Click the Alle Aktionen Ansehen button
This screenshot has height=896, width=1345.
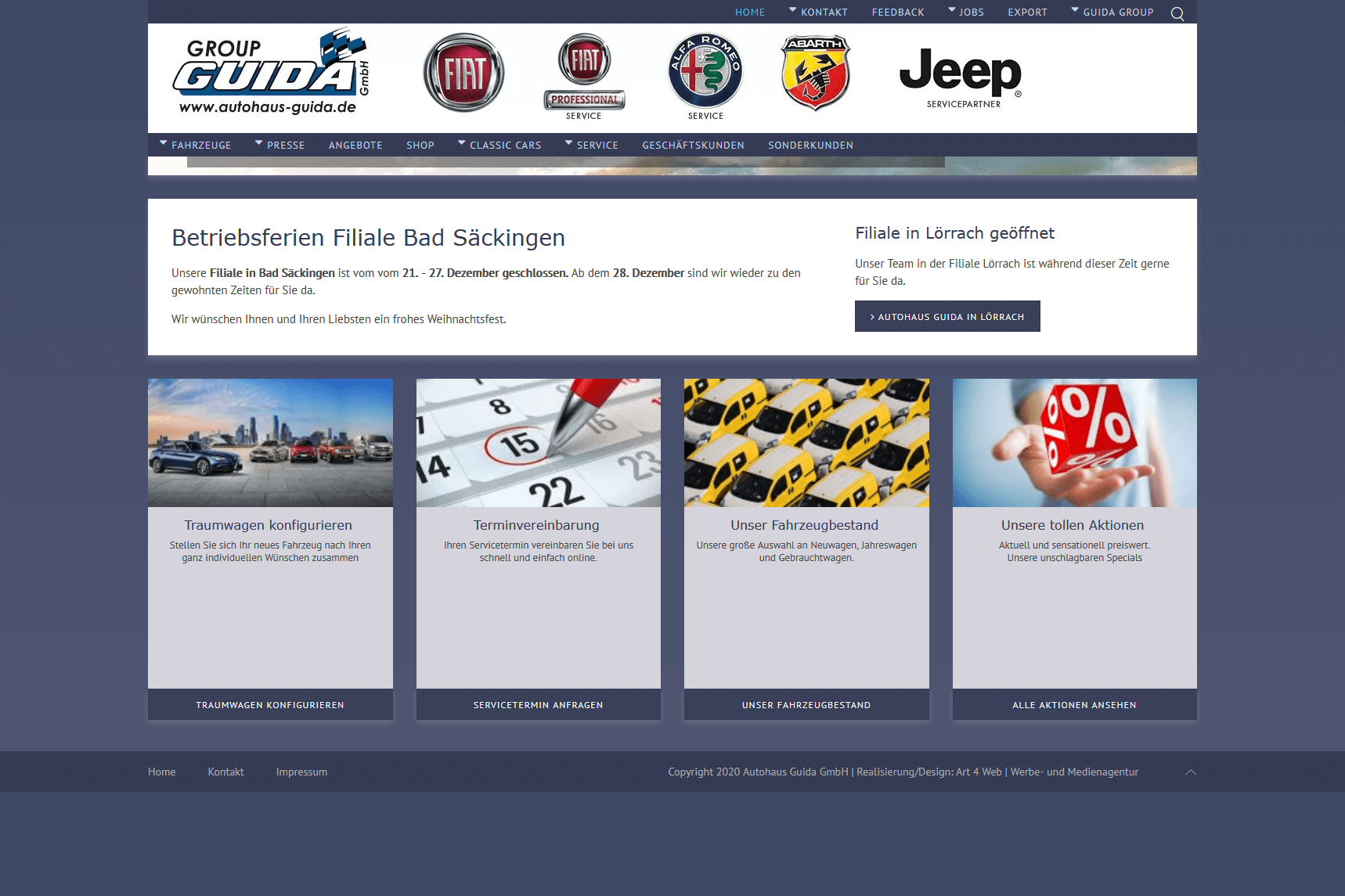click(1074, 705)
